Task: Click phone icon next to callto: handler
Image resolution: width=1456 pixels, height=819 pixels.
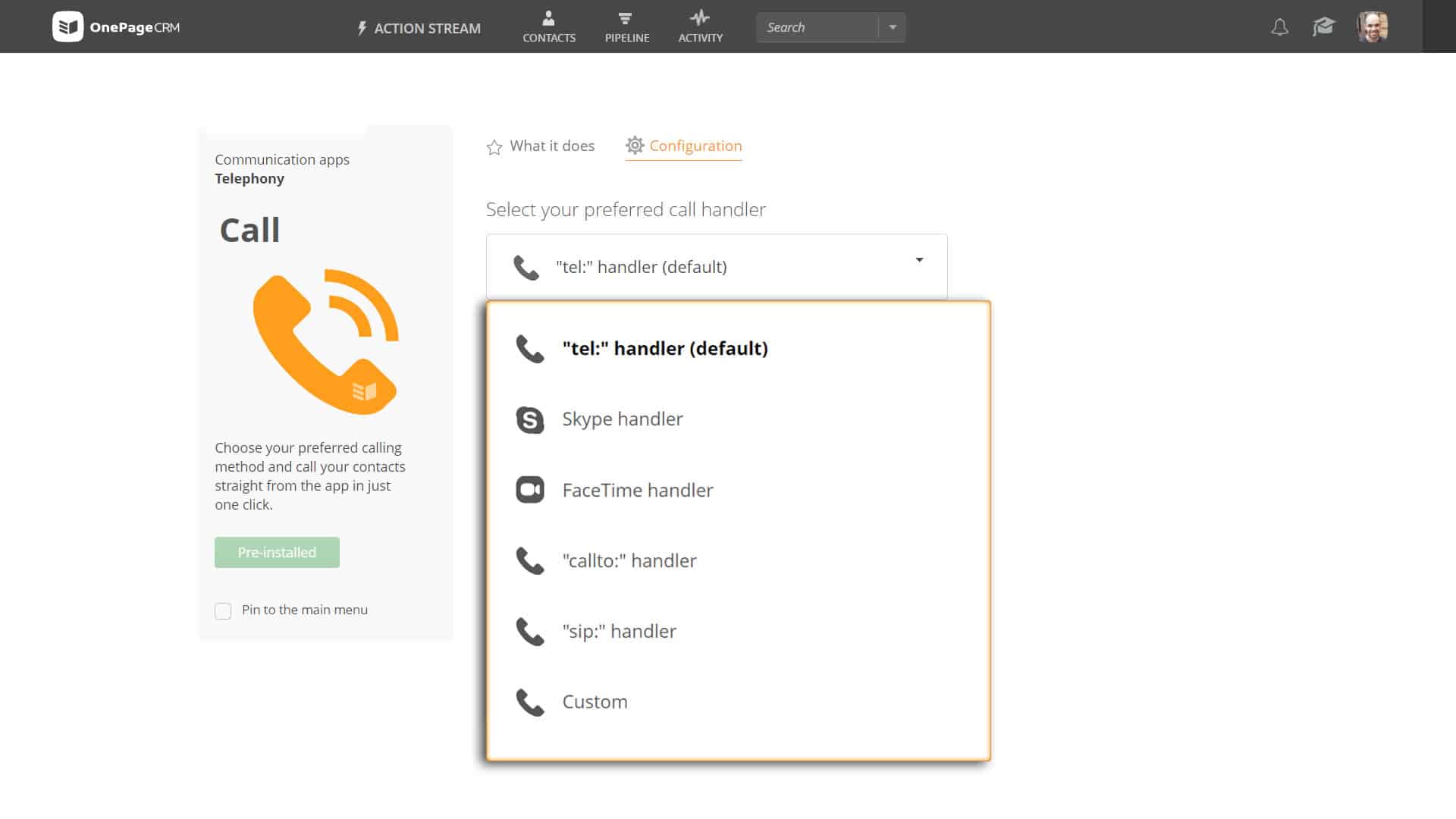Action: pyautogui.click(x=530, y=561)
